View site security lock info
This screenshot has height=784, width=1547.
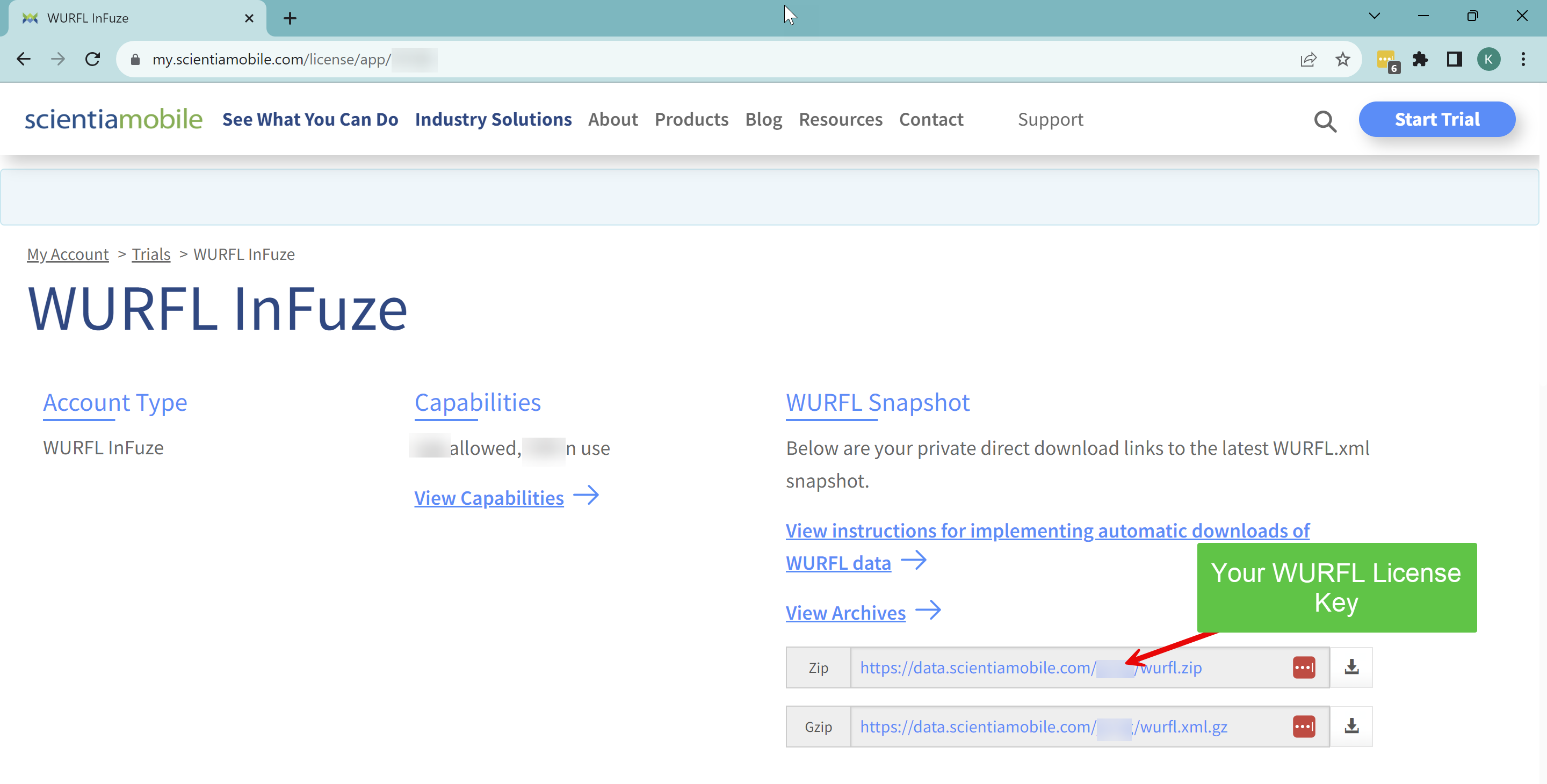pyautogui.click(x=135, y=60)
